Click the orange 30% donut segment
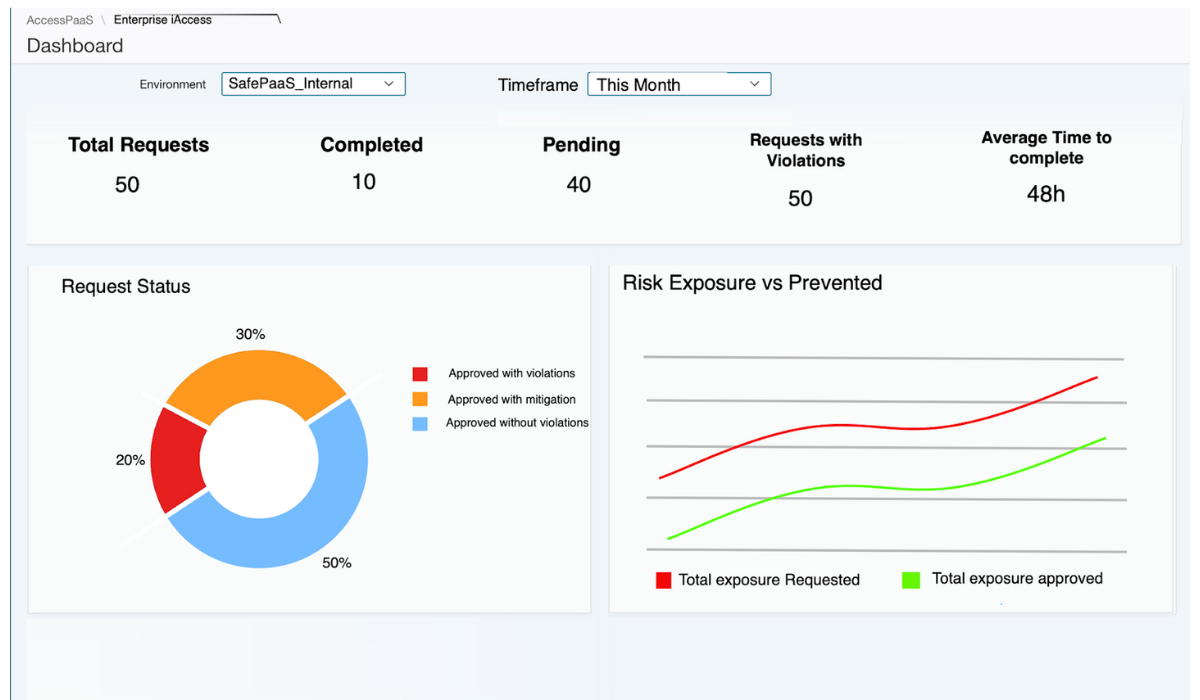This screenshot has height=700, width=1200. pyautogui.click(x=255, y=378)
